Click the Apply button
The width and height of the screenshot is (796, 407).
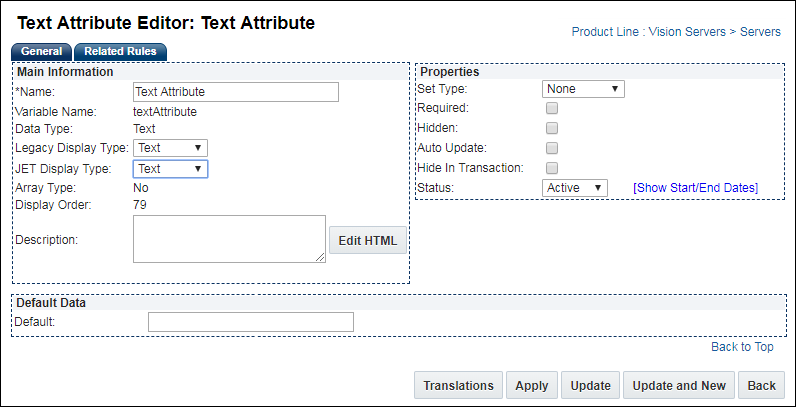click(532, 386)
